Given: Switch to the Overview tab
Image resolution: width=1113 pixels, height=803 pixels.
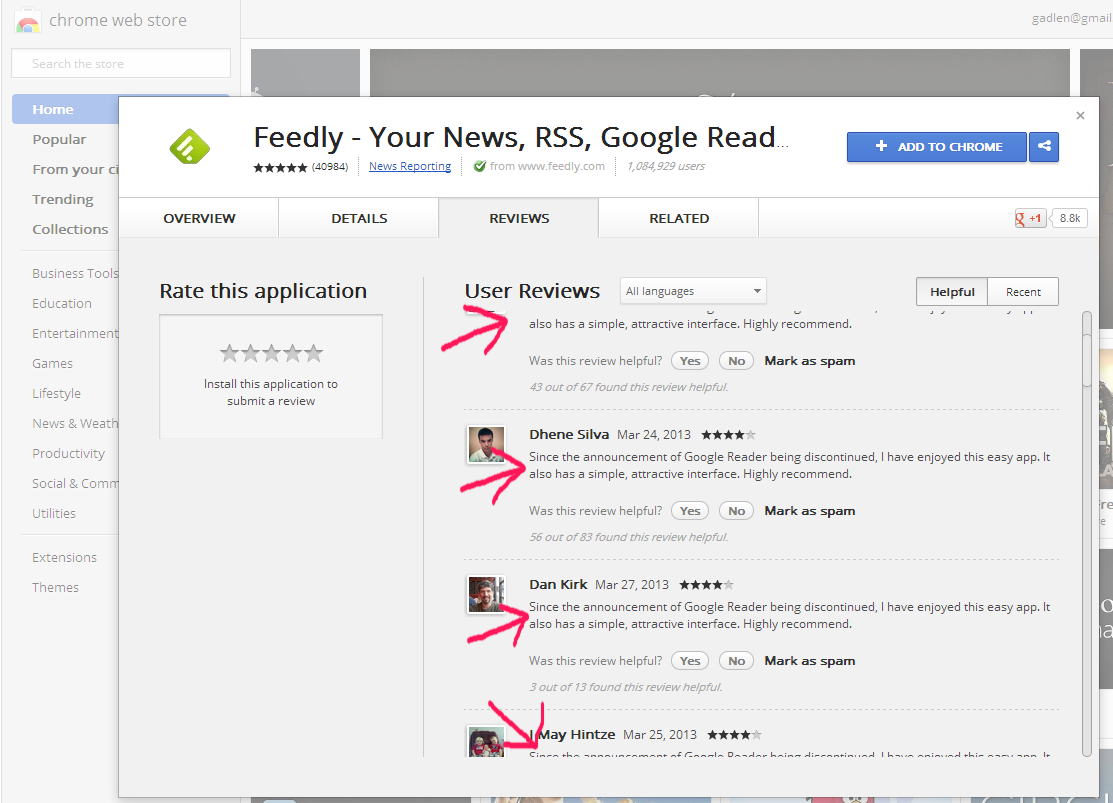Looking at the screenshot, I should [199, 218].
